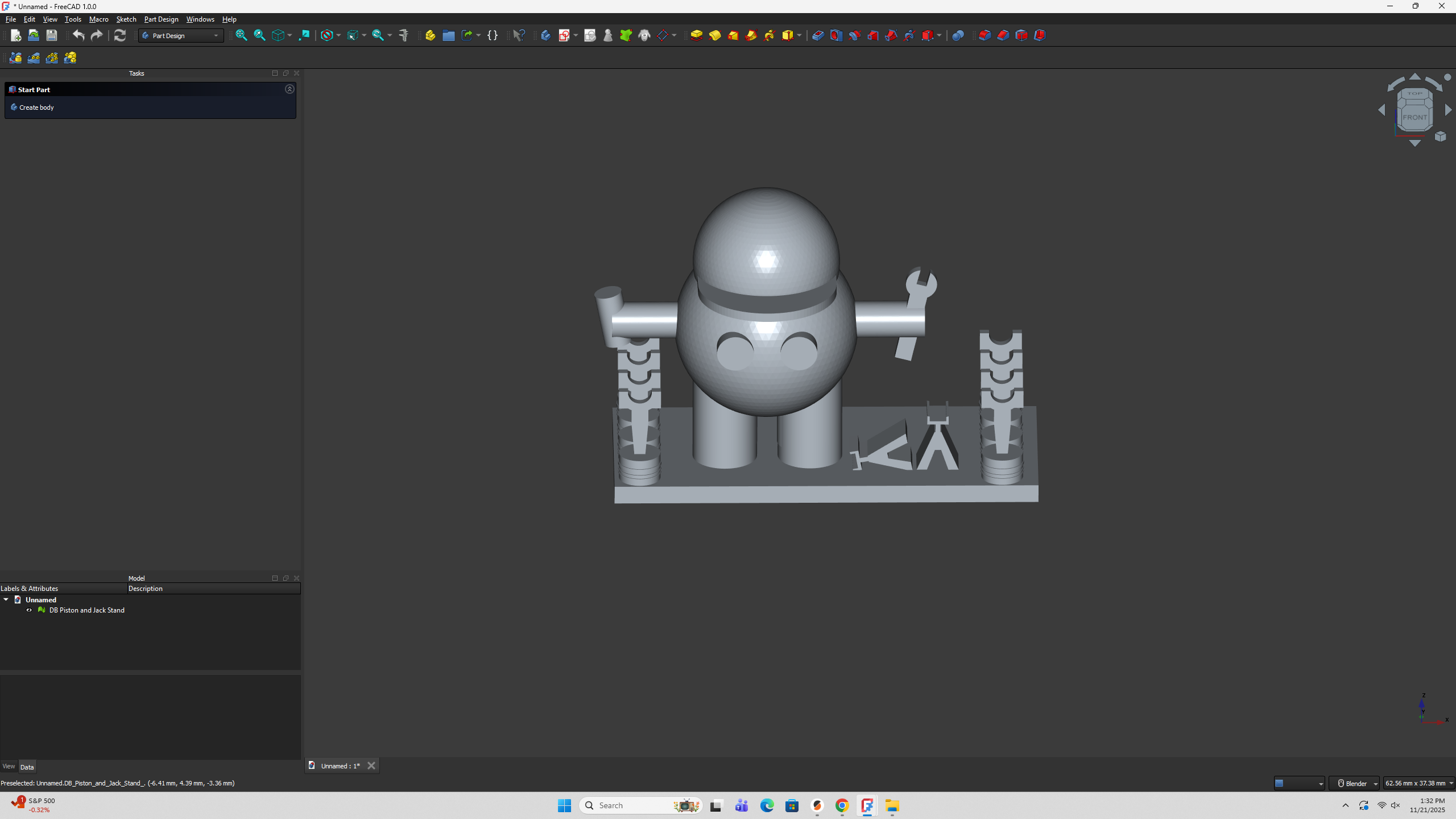Choose the Additive Loft tool
The image size is (1456, 819).
(x=733, y=35)
